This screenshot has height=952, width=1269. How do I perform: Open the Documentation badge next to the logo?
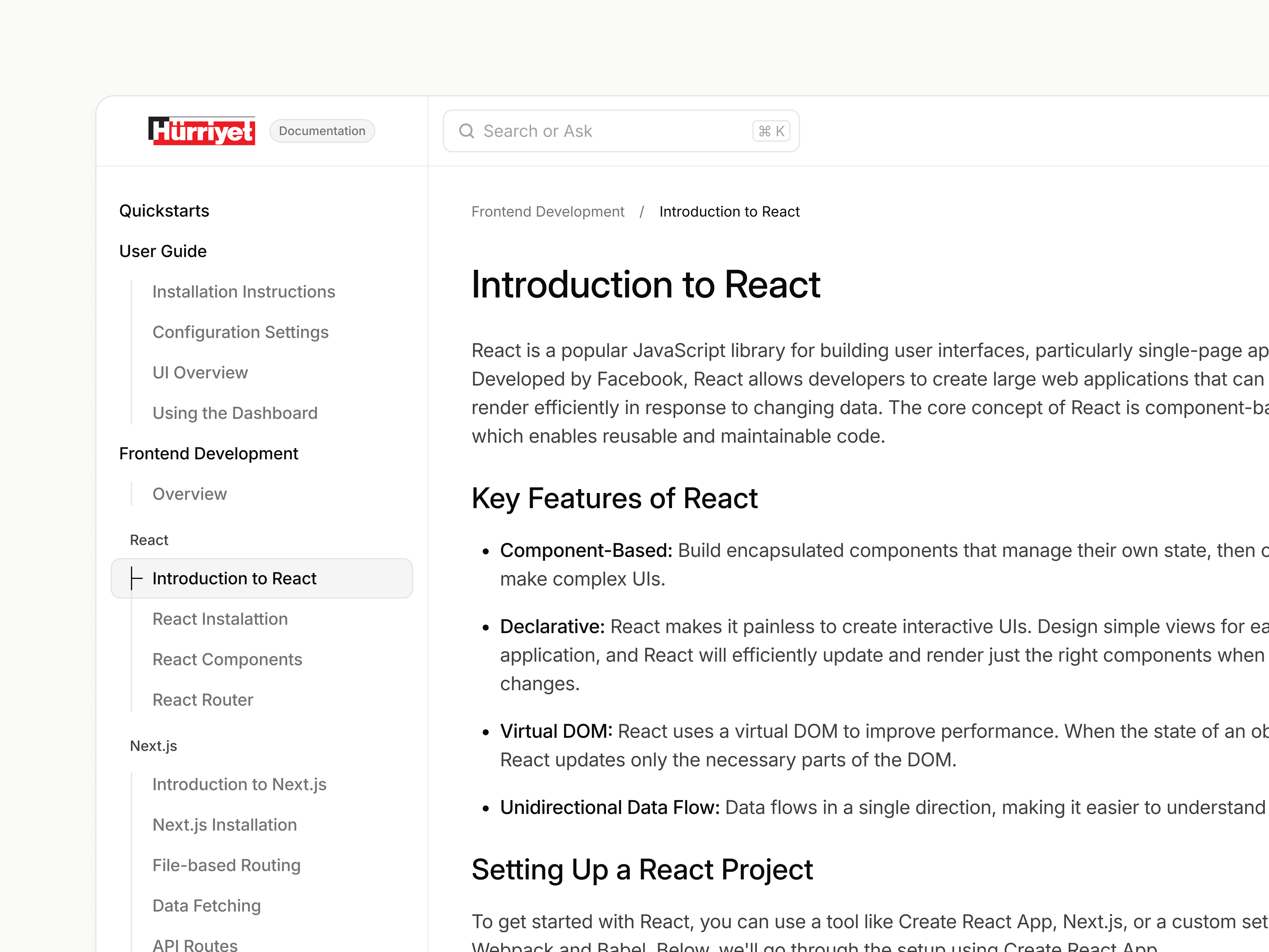(322, 131)
